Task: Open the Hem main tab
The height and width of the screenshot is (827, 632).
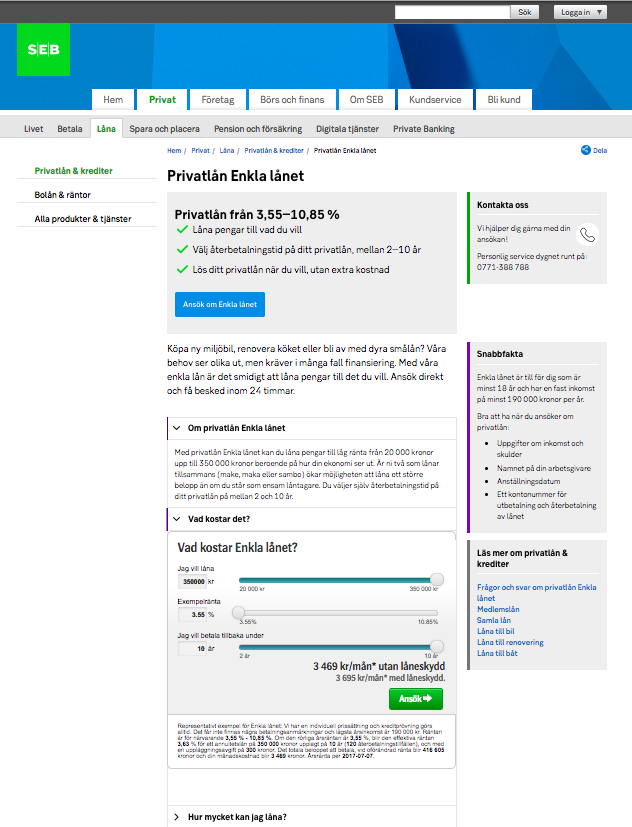Action: tap(113, 100)
